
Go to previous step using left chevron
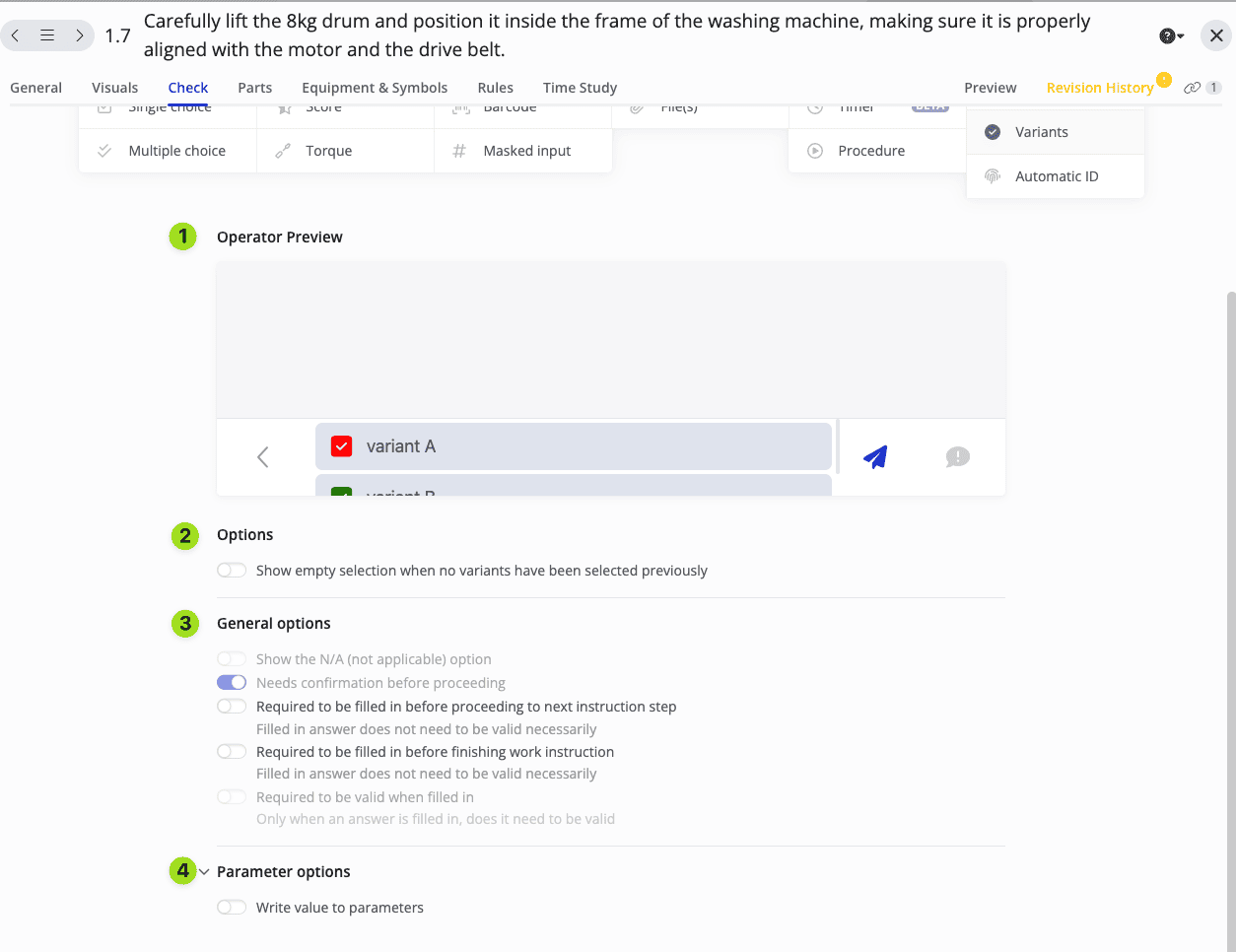(15, 35)
